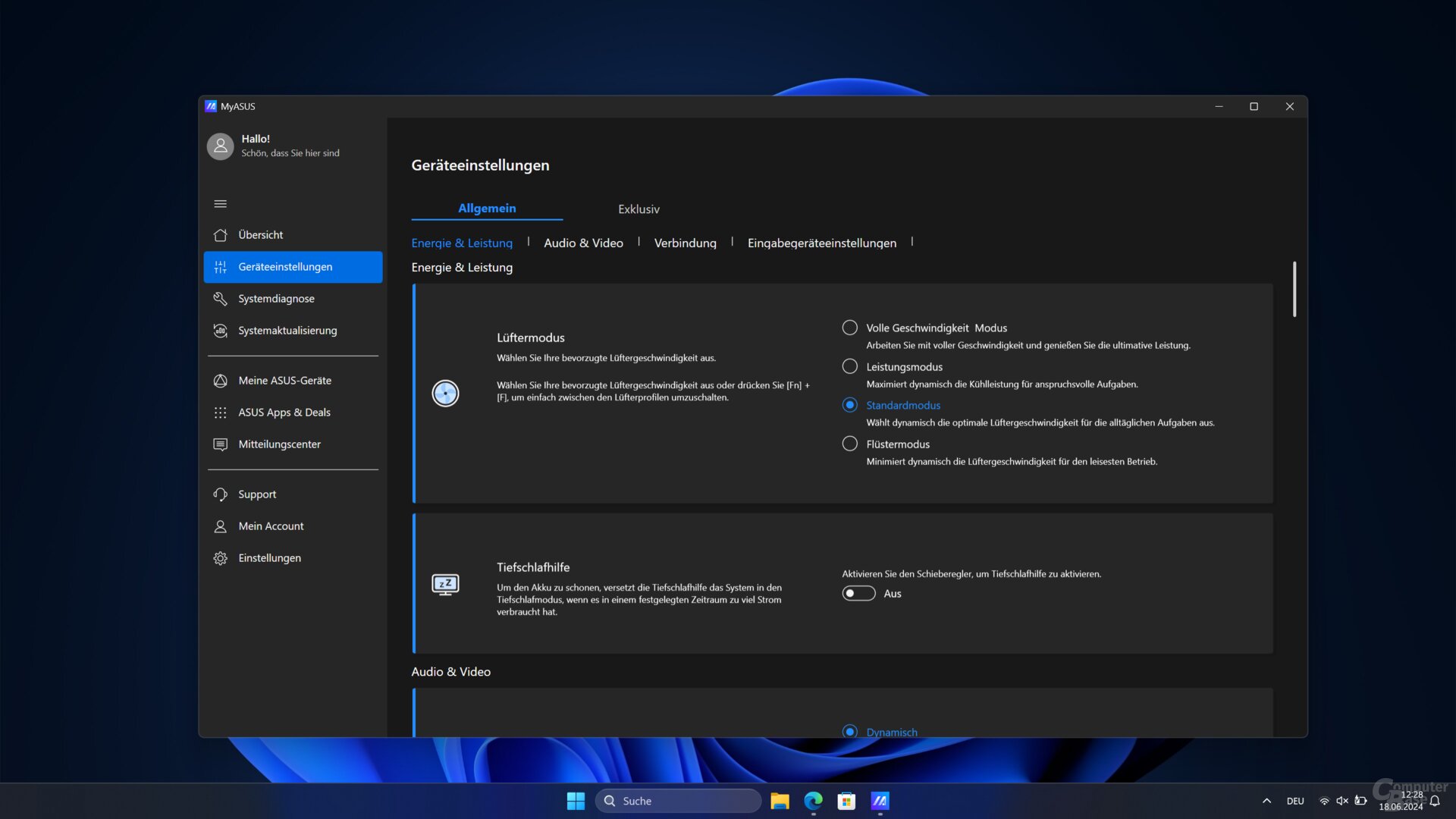Click the MyASUS logo in title bar
Viewport: 1456px width, 819px height.
click(x=211, y=106)
